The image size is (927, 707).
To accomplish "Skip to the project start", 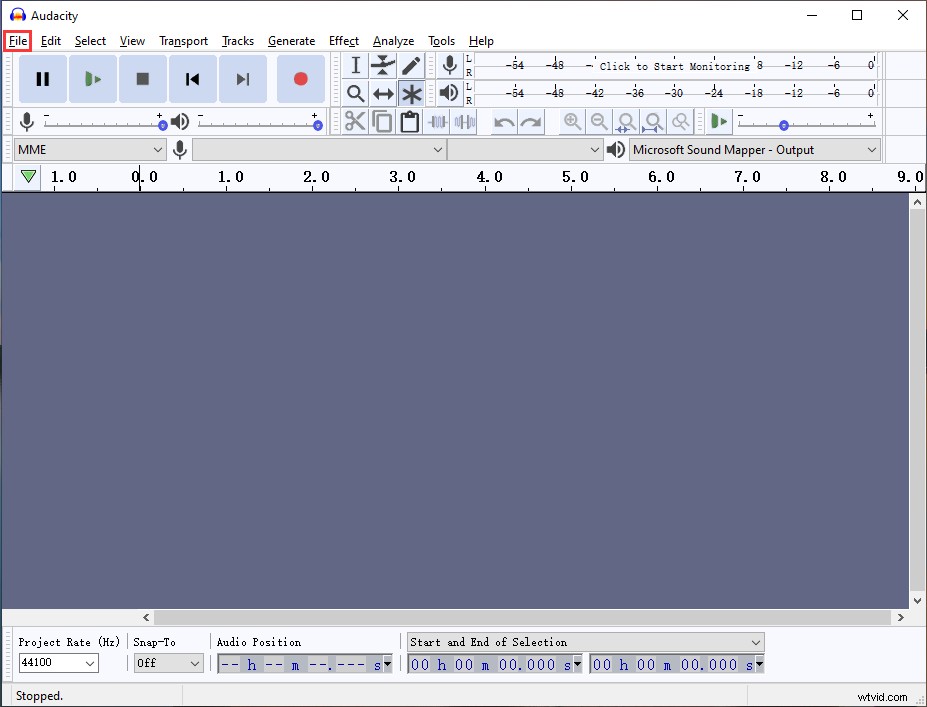I will pos(192,78).
